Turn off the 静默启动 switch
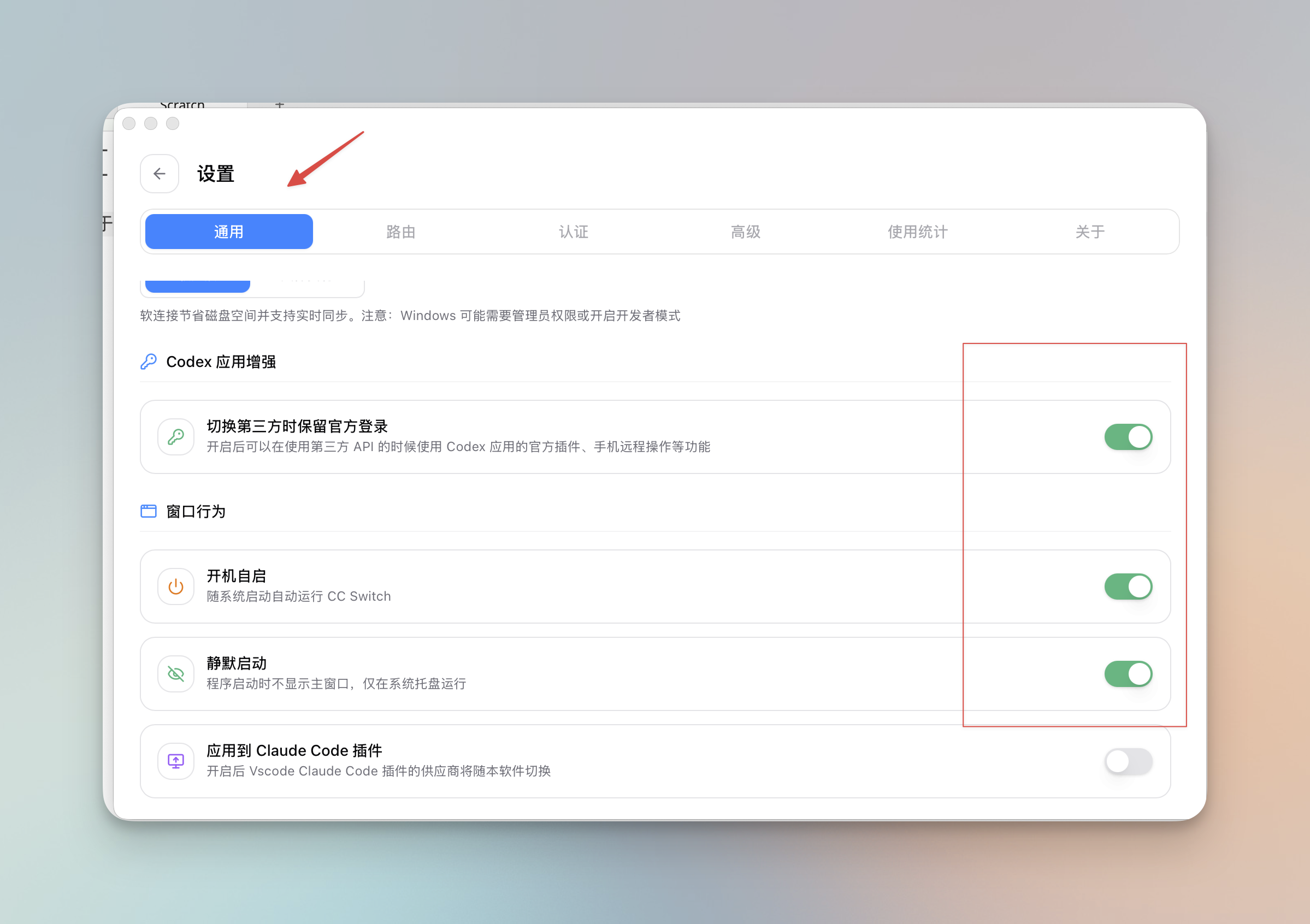 [1128, 673]
